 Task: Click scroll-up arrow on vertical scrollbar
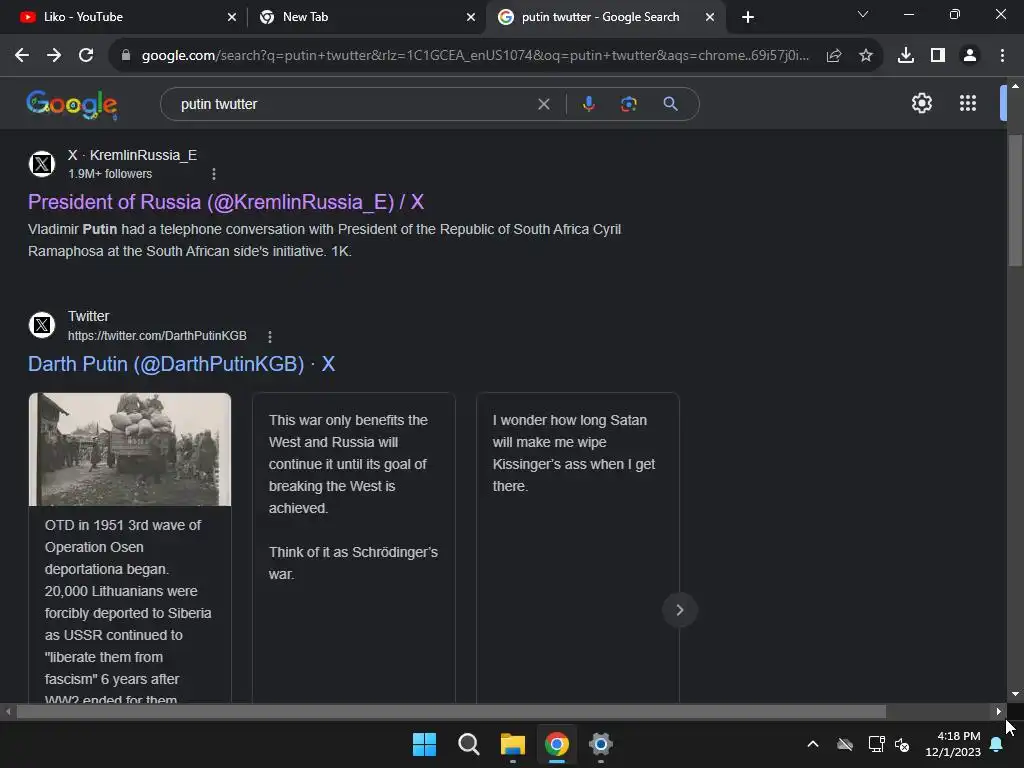click(1015, 86)
